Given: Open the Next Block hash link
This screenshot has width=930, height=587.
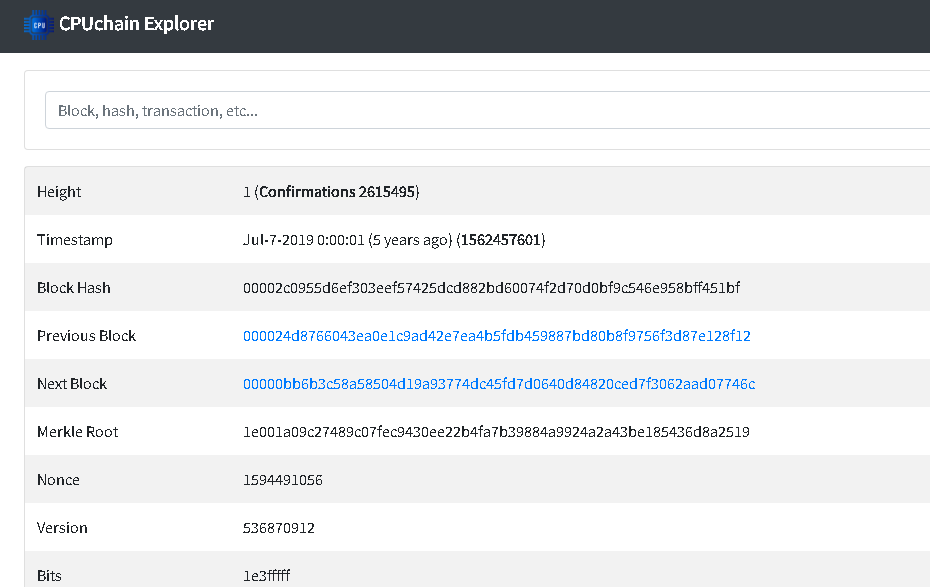Looking at the screenshot, I should click(x=499, y=384).
